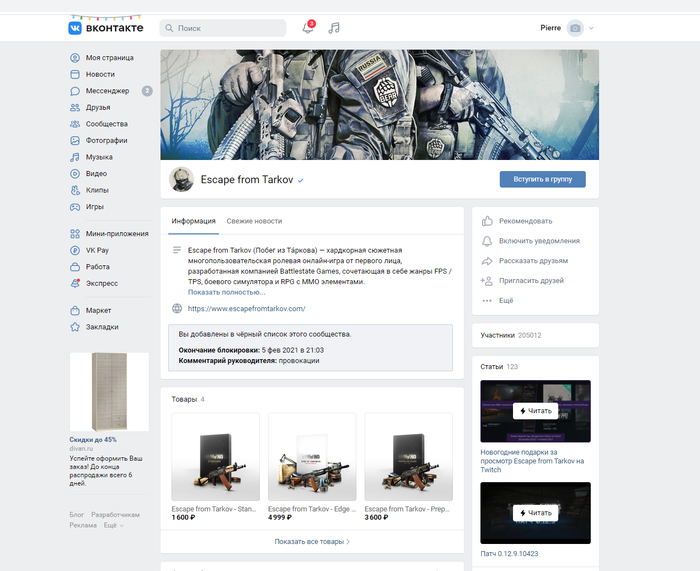700x571 pixels.
Task: Click the Блог footer link
Action: click(x=76, y=515)
